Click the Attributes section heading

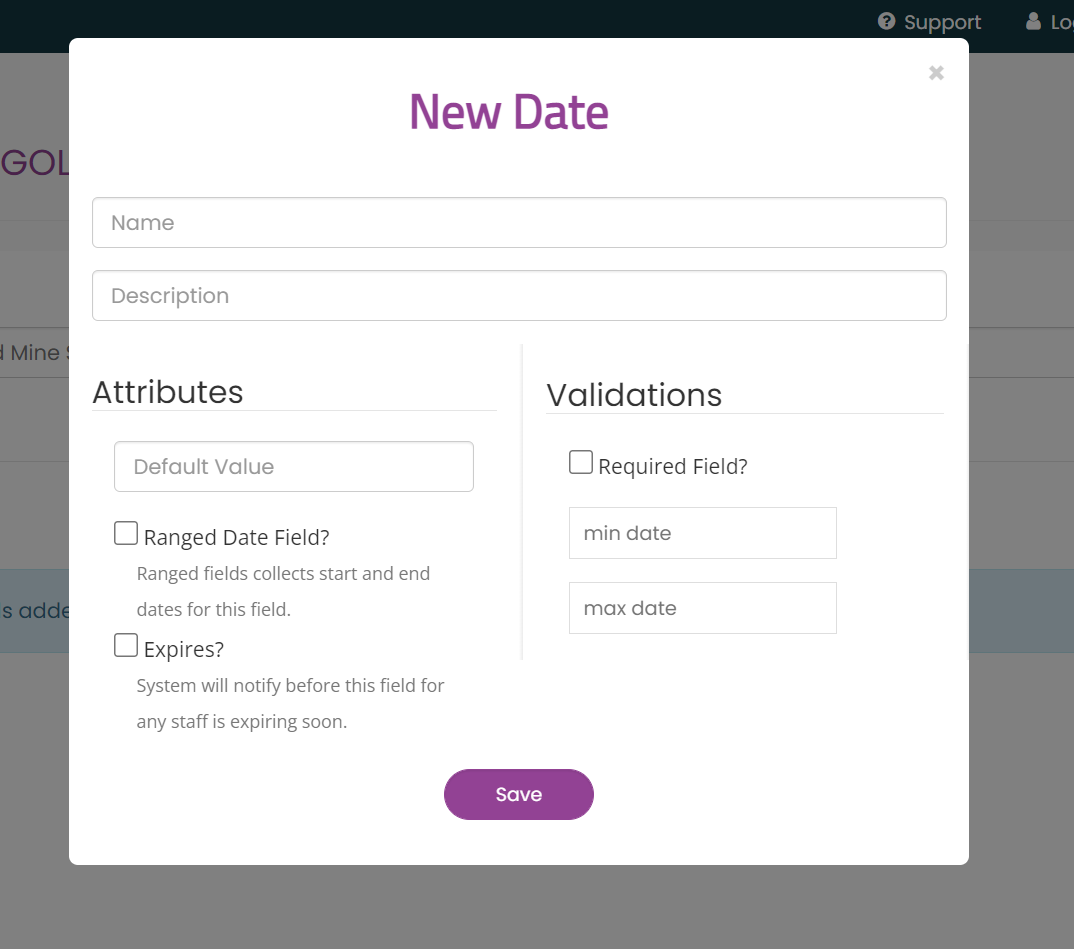pos(168,392)
